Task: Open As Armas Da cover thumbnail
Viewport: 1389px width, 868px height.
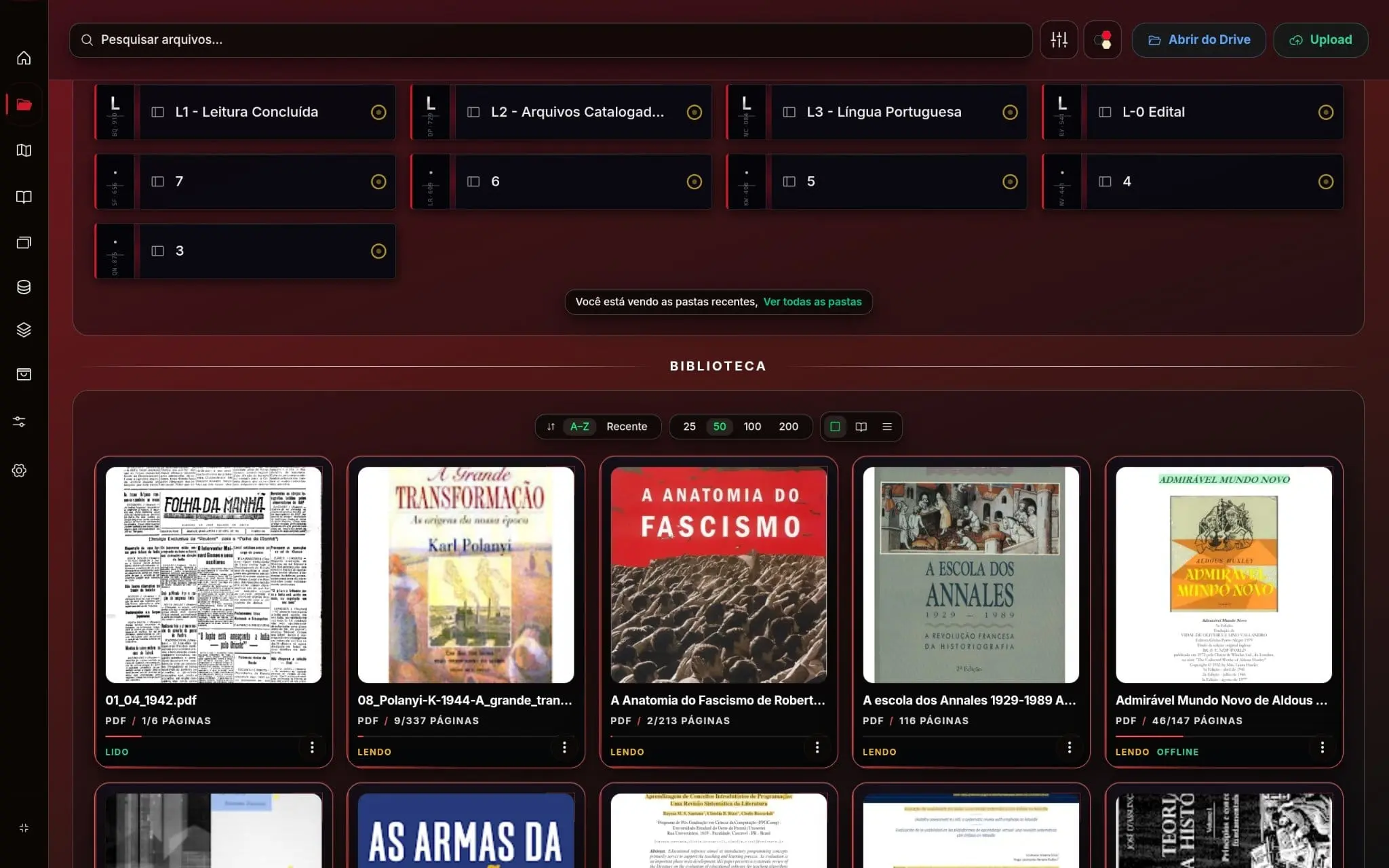Action: tap(466, 831)
